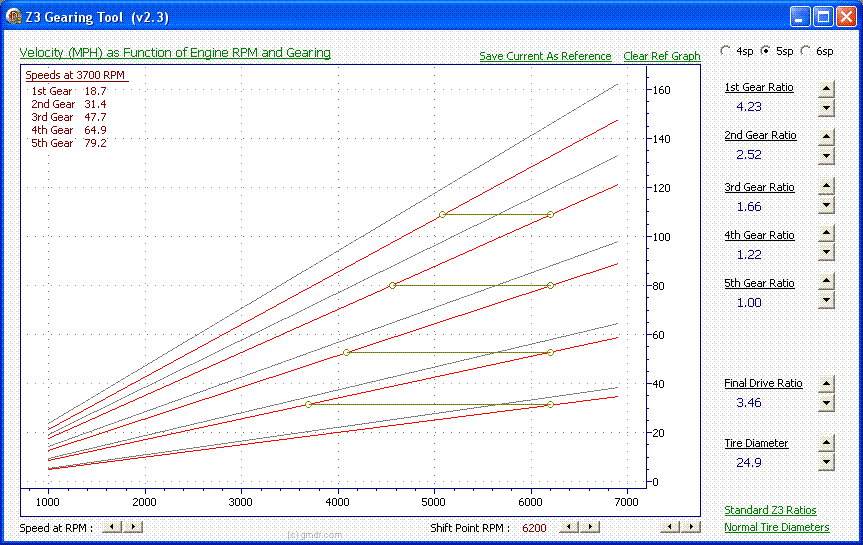
Task: Increase 1st Gear Ratio with up arrow
Action: pos(826,87)
